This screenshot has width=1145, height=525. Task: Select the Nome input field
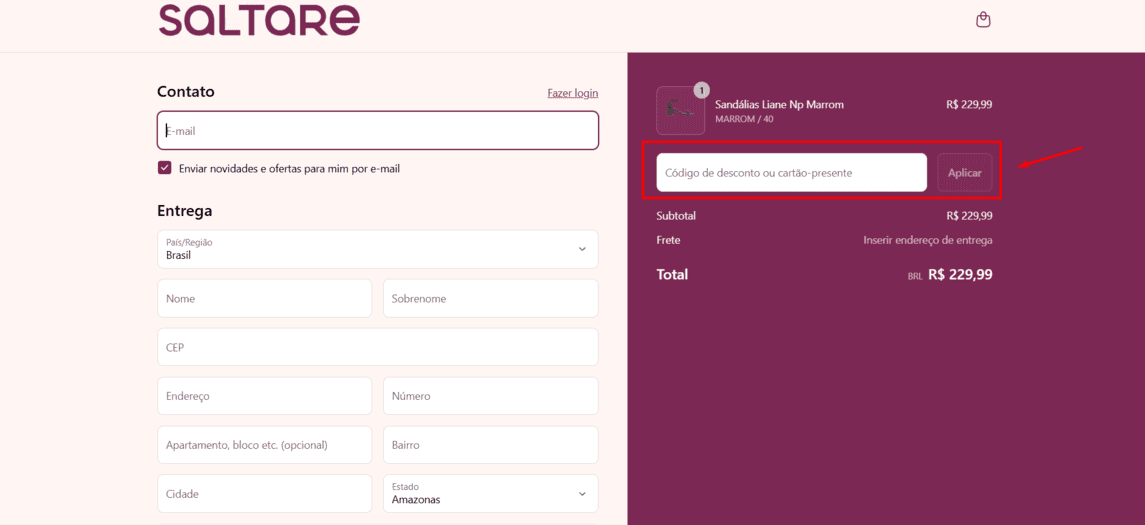[264, 298]
